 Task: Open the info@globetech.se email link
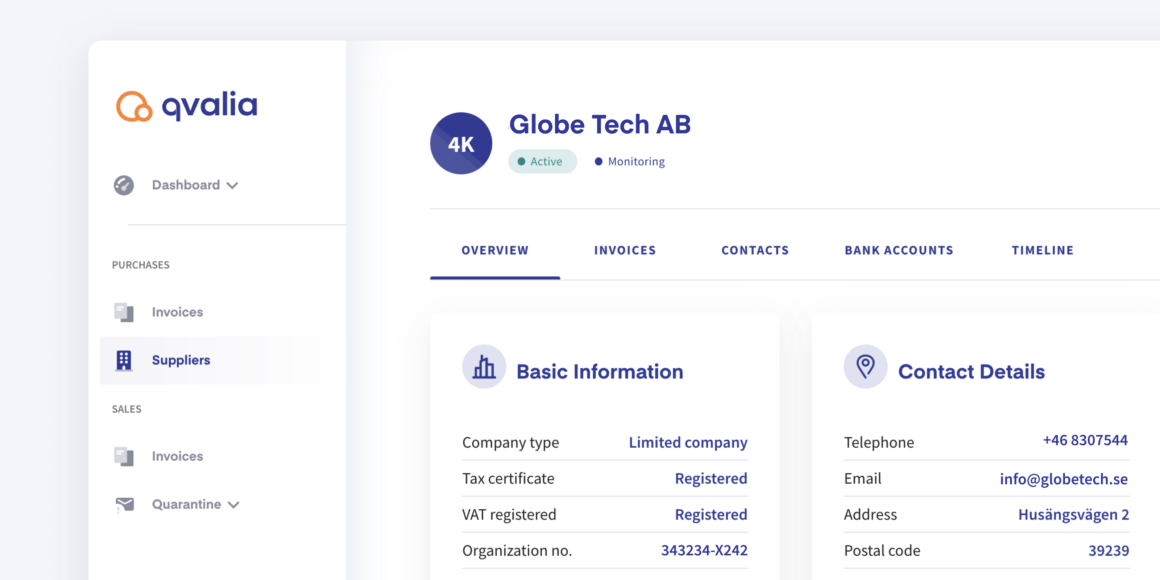point(1064,479)
